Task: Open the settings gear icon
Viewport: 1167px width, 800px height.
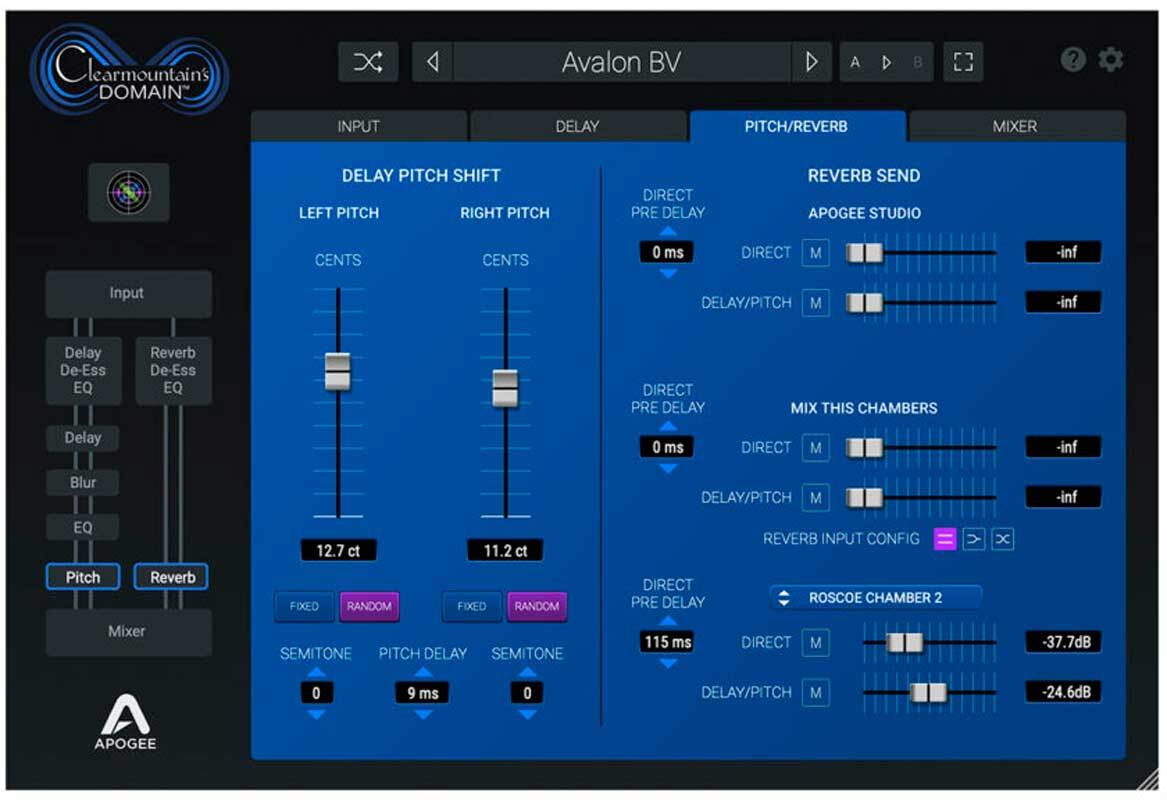Action: pos(1111,60)
